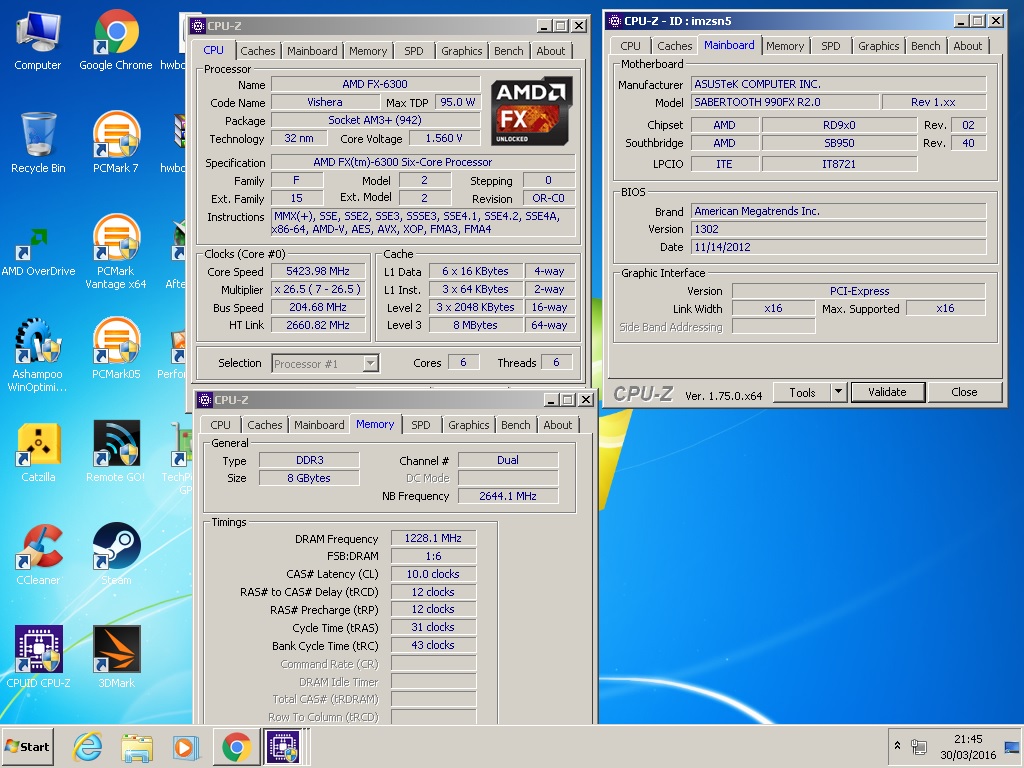Click the Core Speed value 5423.98 MHz
The image size is (1024, 768).
coord(317,271)
